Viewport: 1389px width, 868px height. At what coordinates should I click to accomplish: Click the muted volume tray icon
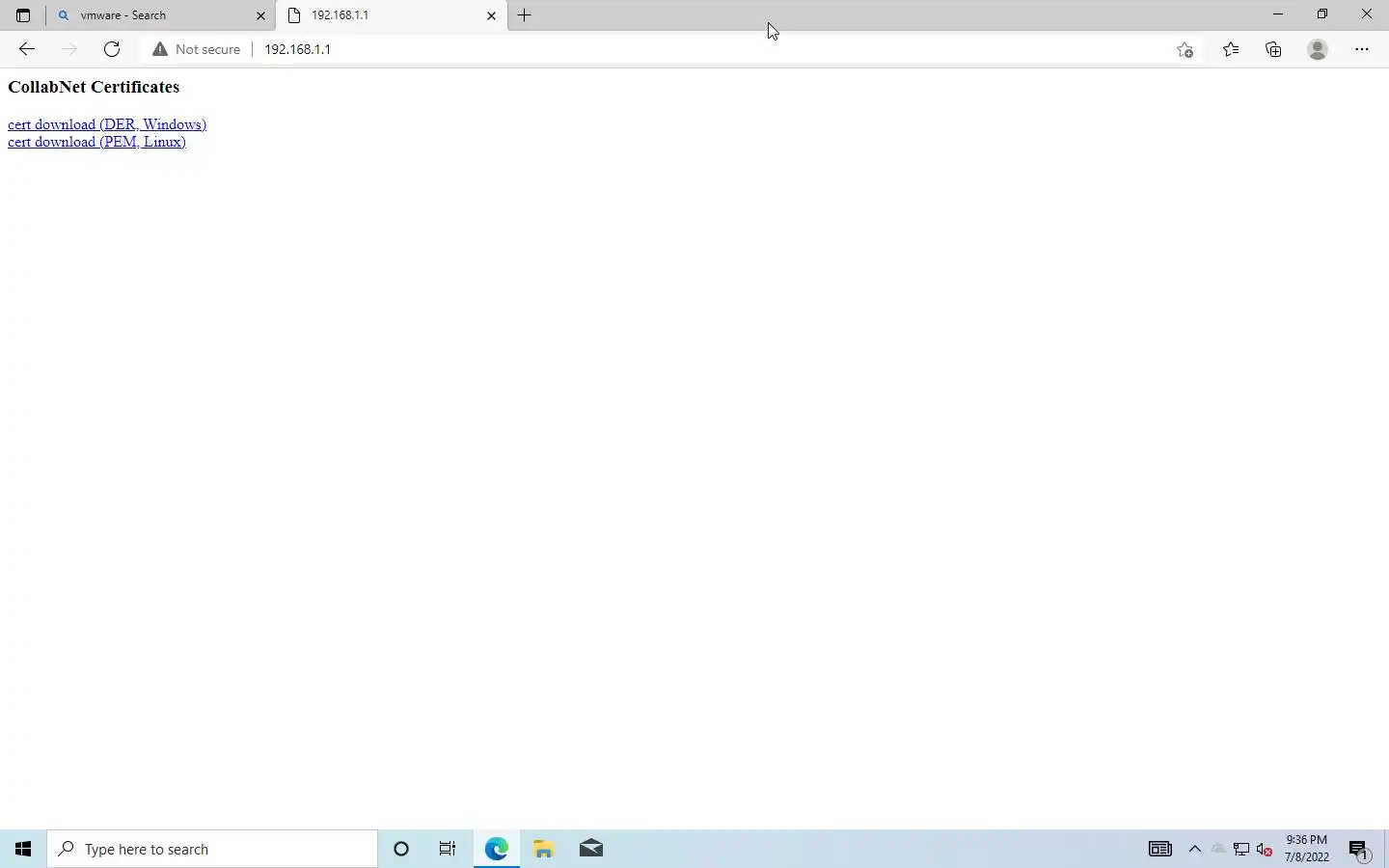1265,849
